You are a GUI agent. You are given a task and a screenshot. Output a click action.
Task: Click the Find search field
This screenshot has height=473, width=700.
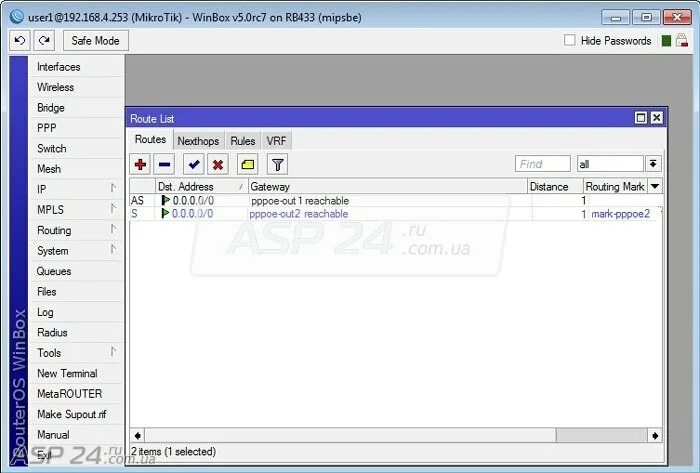click(542, 164)
